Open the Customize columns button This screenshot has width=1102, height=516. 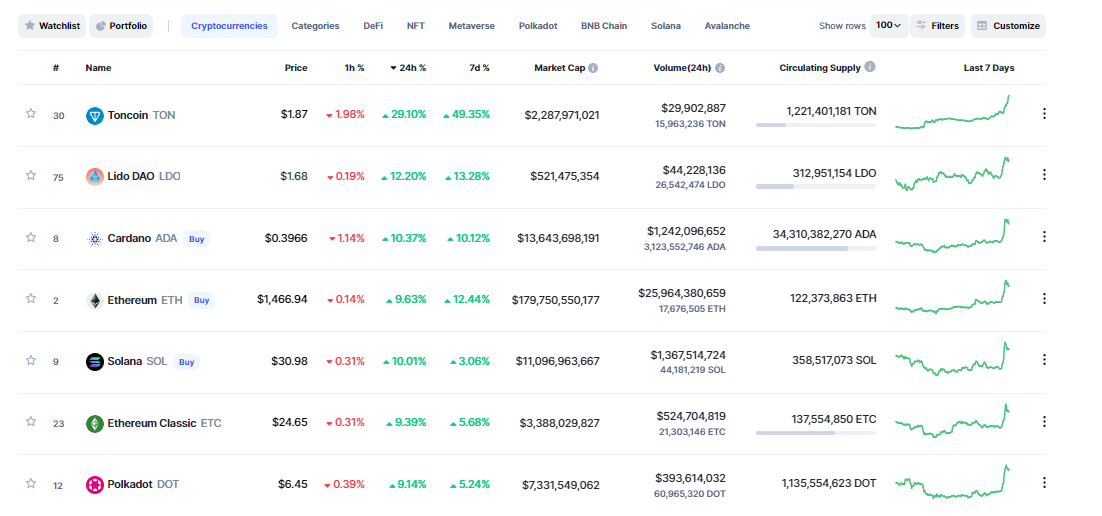pos(1009,26)
